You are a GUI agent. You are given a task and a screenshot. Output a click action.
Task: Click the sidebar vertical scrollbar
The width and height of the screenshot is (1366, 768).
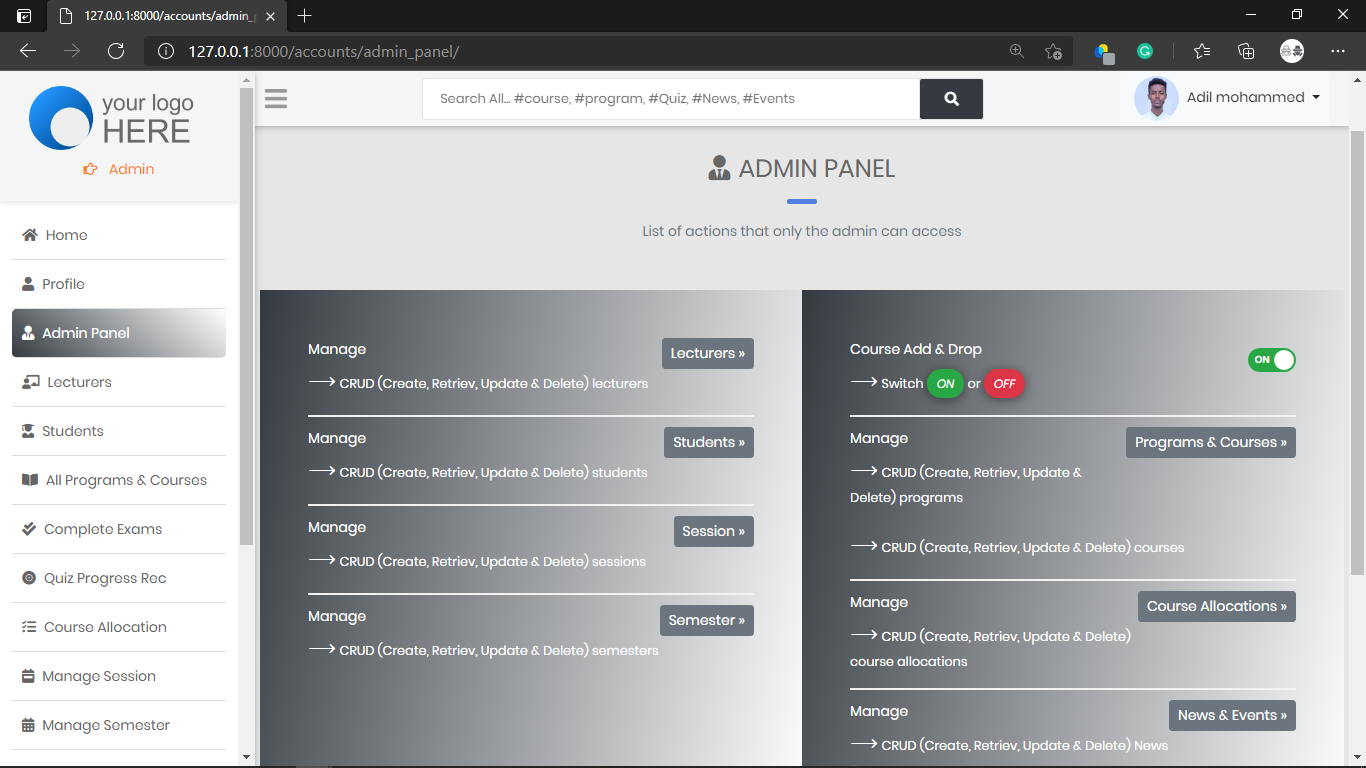pyautogui.click(x=246, y=316)
